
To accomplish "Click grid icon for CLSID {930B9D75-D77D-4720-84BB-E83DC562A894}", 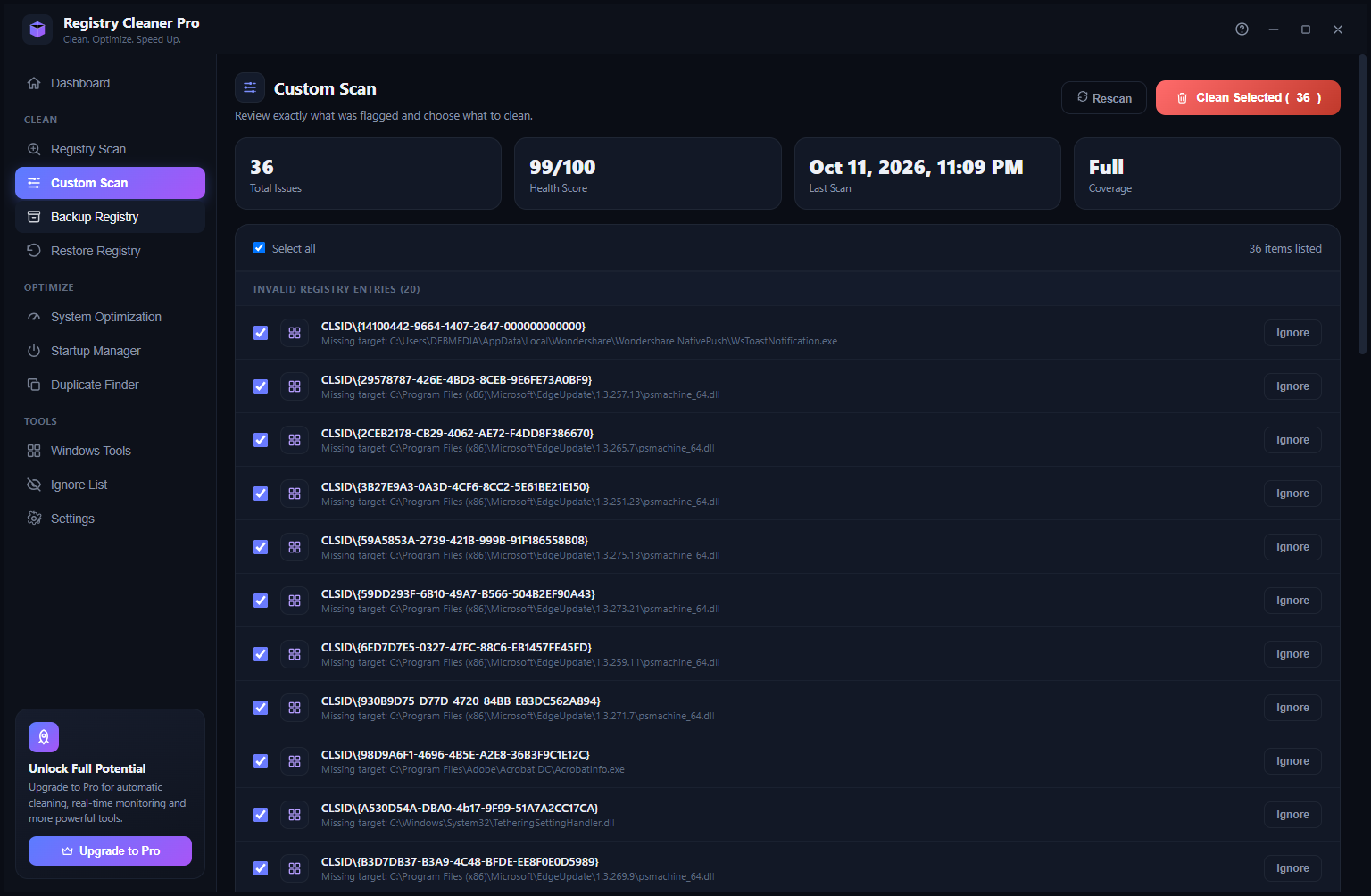I will (x=295, y=708).
